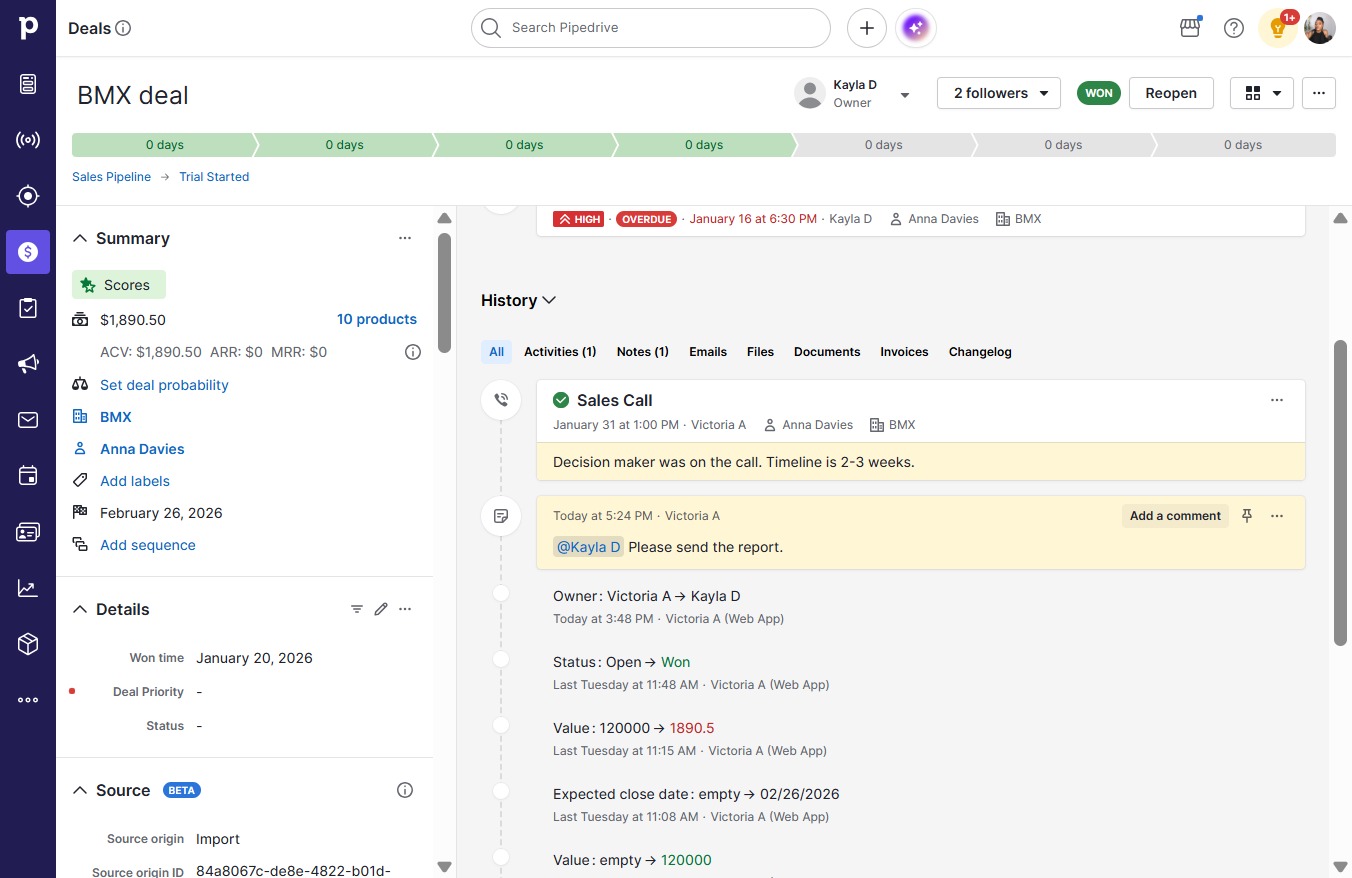Open the live pulse sidebar icon
Viewport: 1352px width, 878px height.
(28, 140)
